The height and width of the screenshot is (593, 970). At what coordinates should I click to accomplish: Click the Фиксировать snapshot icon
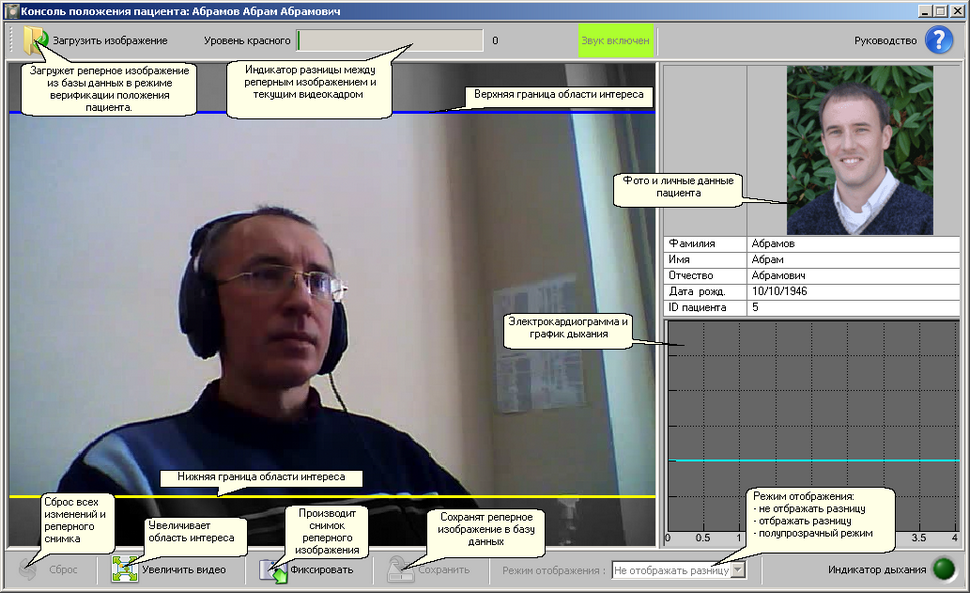pyautogui.click(x=273, y=570)
